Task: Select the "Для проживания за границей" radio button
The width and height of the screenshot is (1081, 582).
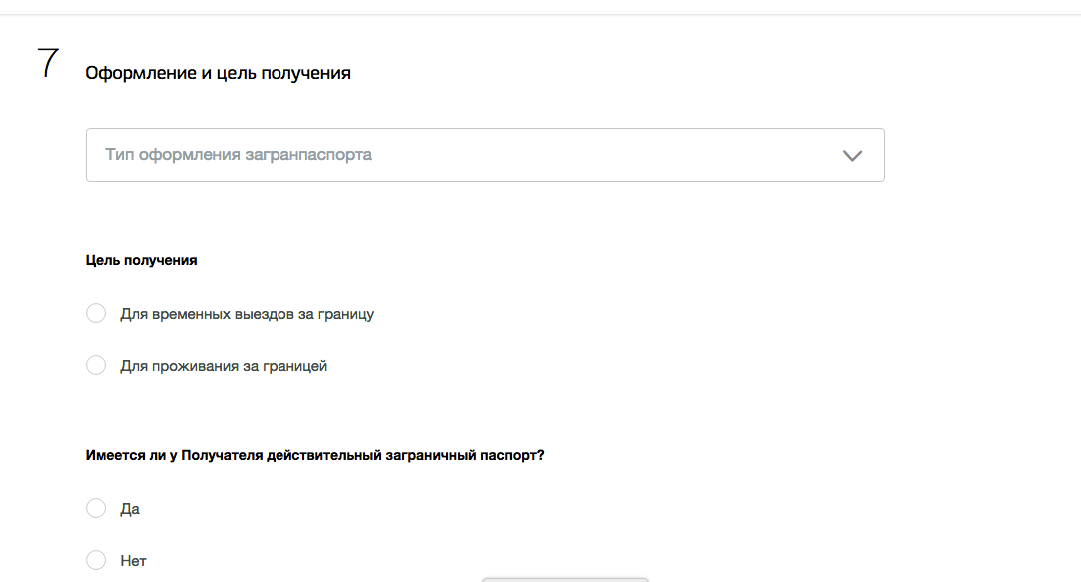Action: tap(96, 366)
